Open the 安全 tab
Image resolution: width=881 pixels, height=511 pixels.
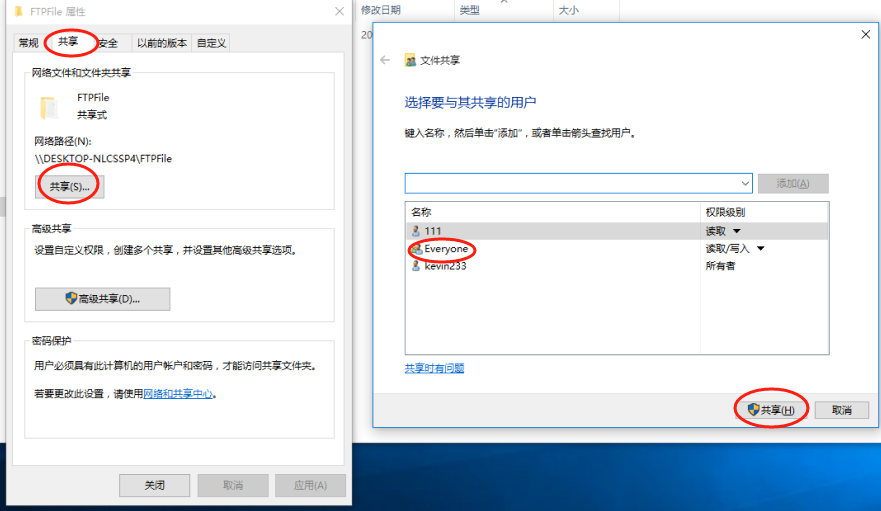[x=108, y=43]
